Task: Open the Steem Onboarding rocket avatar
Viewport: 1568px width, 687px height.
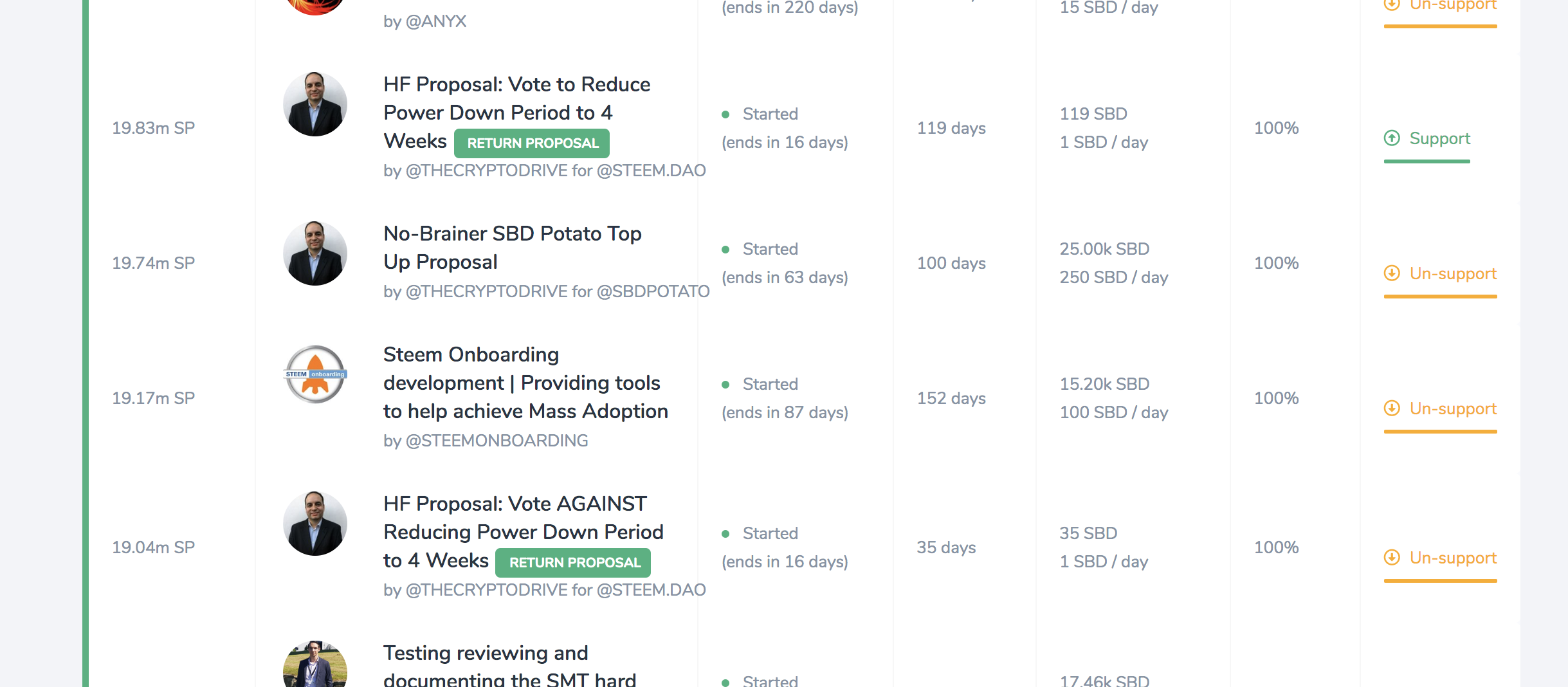Action: click(315, 374)
